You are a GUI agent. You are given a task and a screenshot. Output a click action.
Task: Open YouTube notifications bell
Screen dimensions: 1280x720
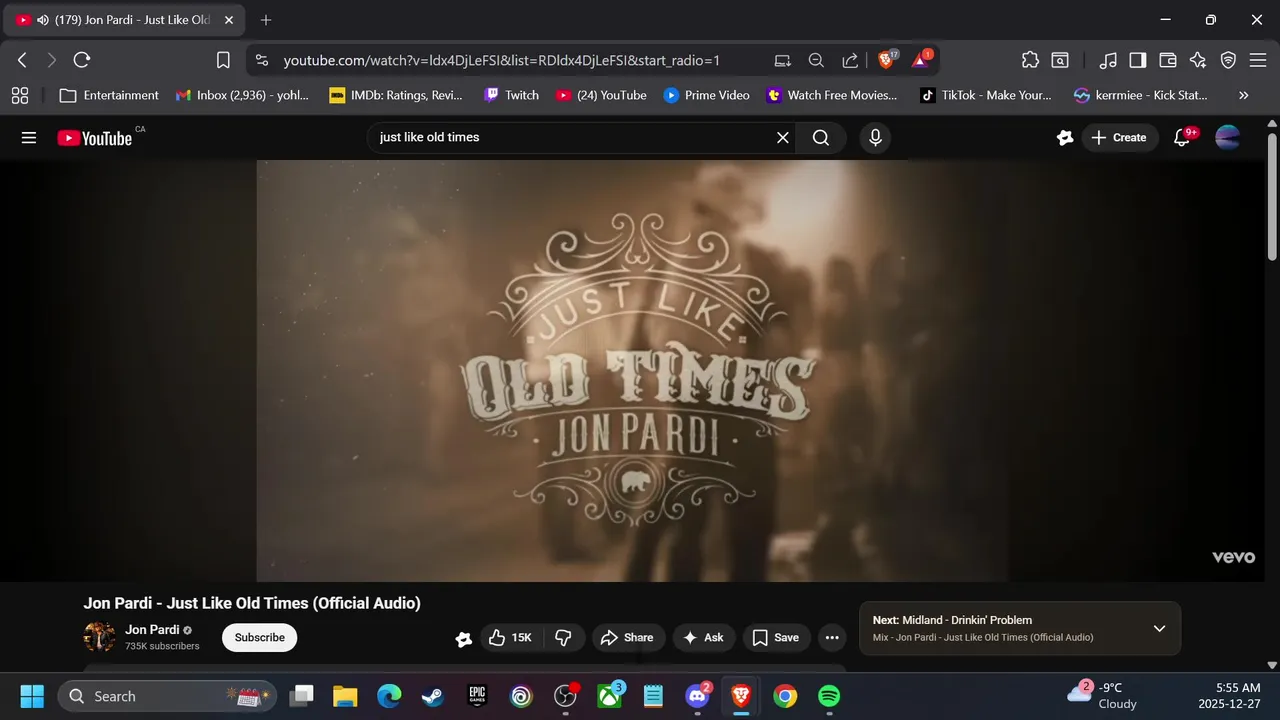(x=1182, y=138)
